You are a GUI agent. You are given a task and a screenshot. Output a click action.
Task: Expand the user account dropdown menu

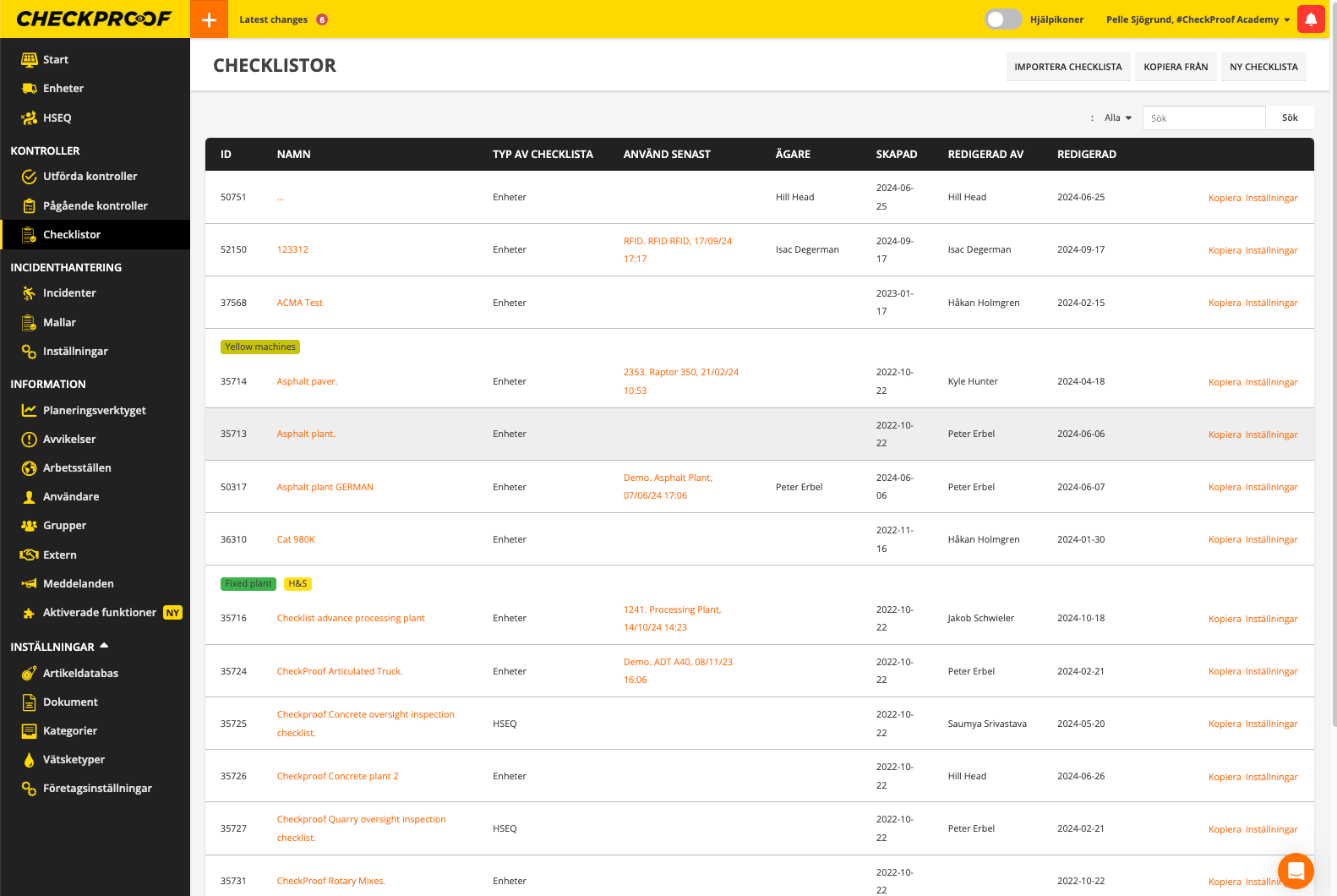(1286, 19)
